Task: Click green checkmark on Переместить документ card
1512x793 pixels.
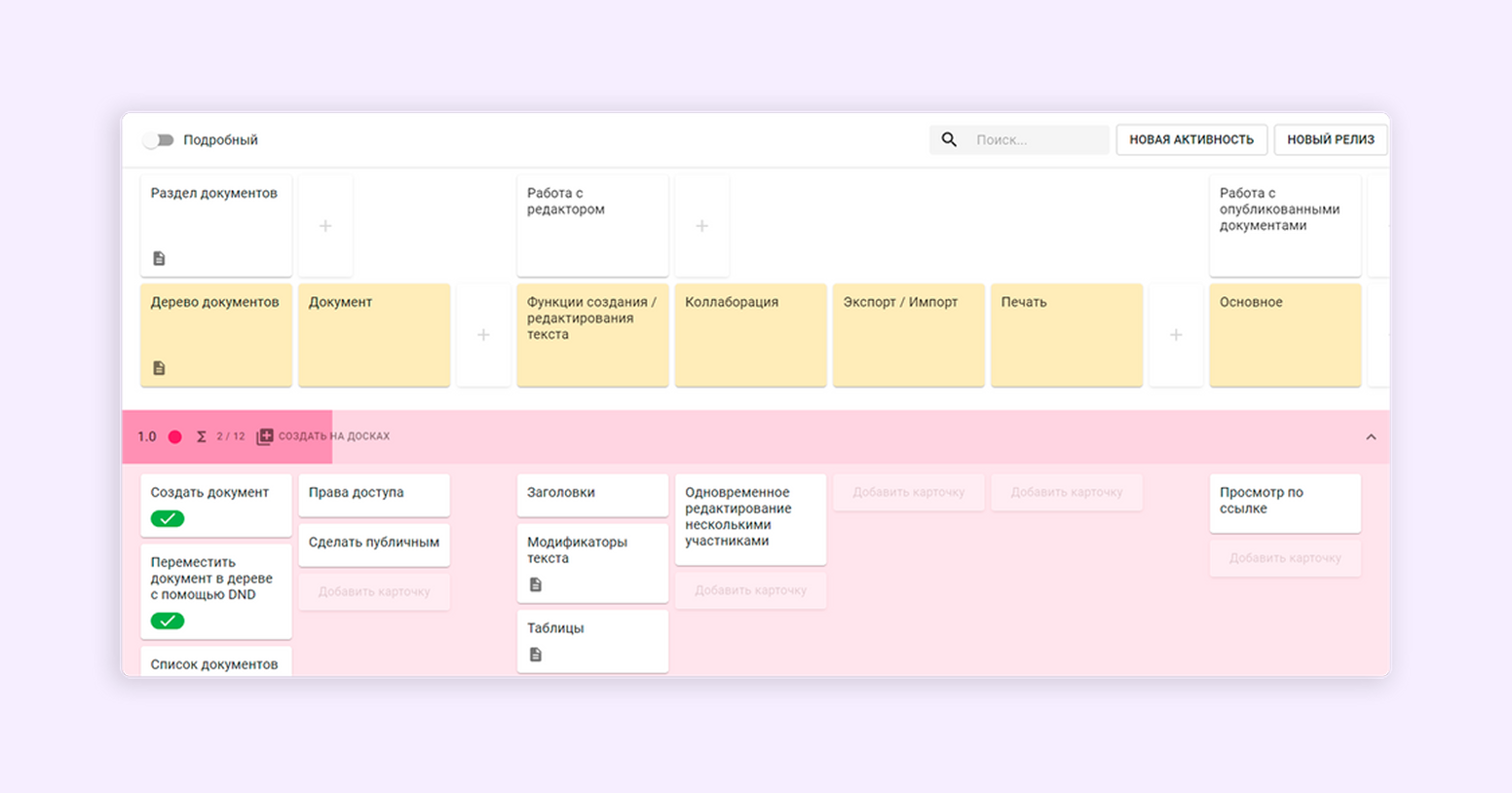Action: tap(168, 621)
